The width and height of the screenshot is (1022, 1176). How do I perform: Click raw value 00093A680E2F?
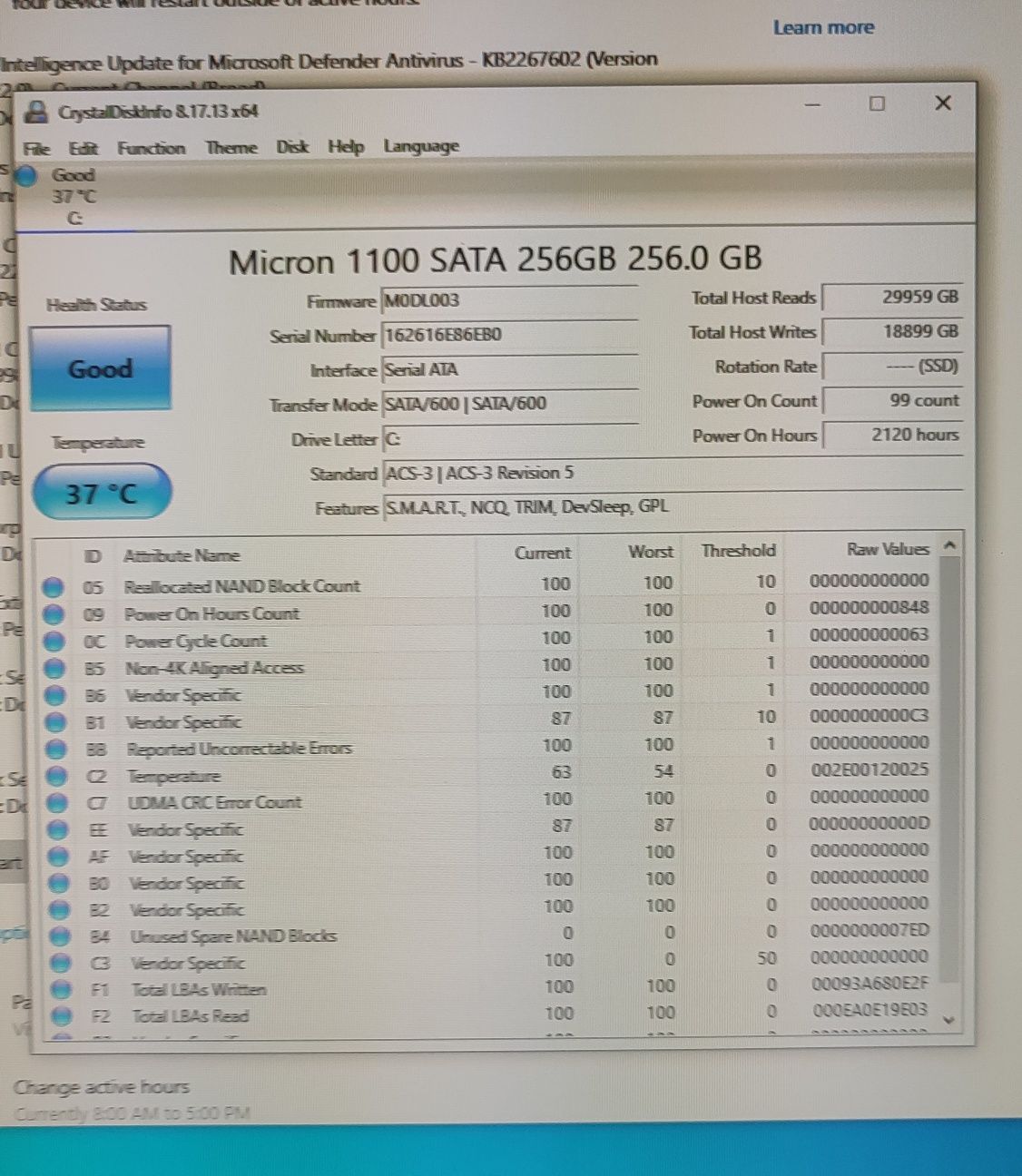(x=870, y=983)
